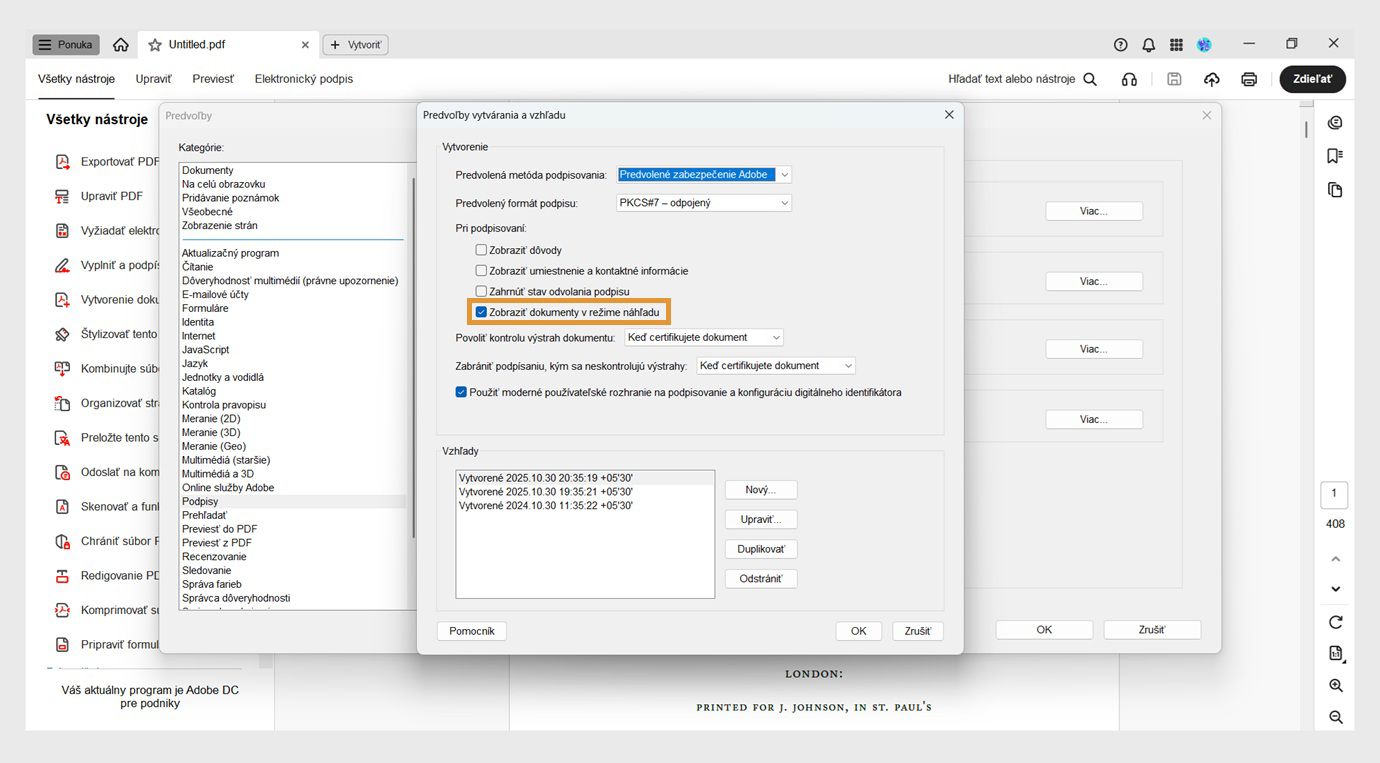Switch to Všetky nástroje tab
This screenshot has width=1380, height=763.
(76, 79)
